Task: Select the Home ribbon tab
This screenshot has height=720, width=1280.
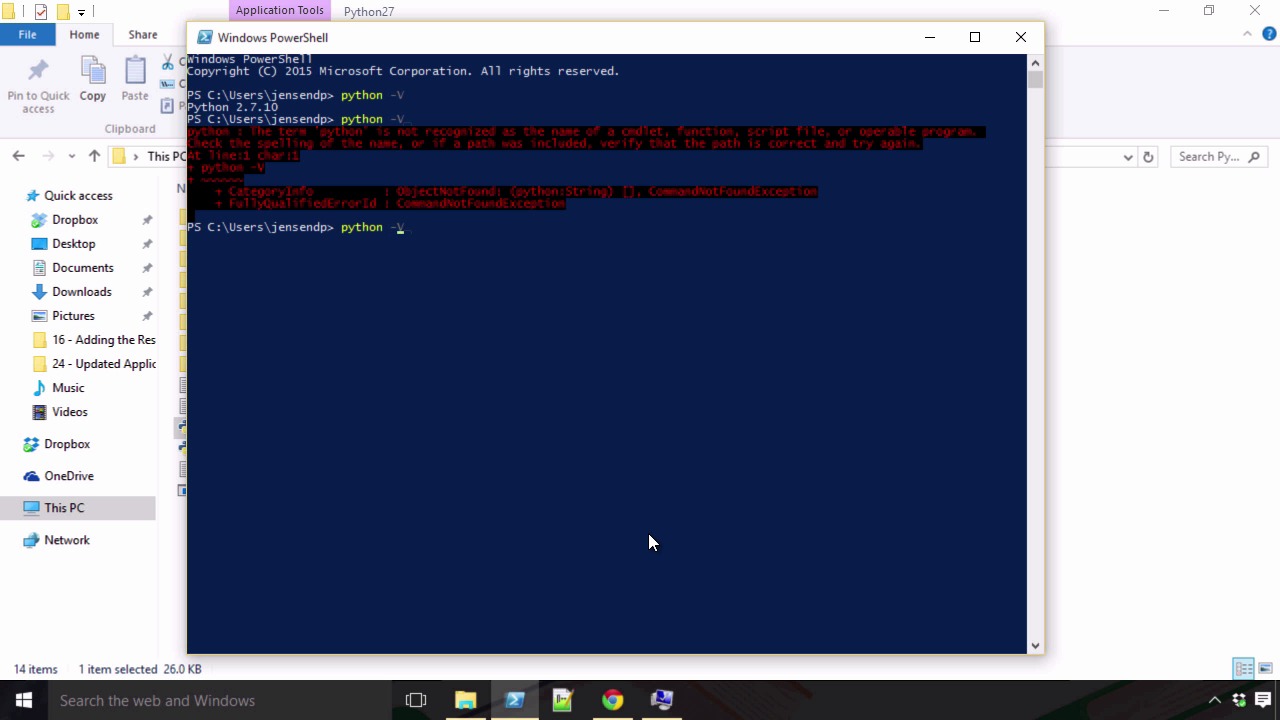Action: (84, 34)
